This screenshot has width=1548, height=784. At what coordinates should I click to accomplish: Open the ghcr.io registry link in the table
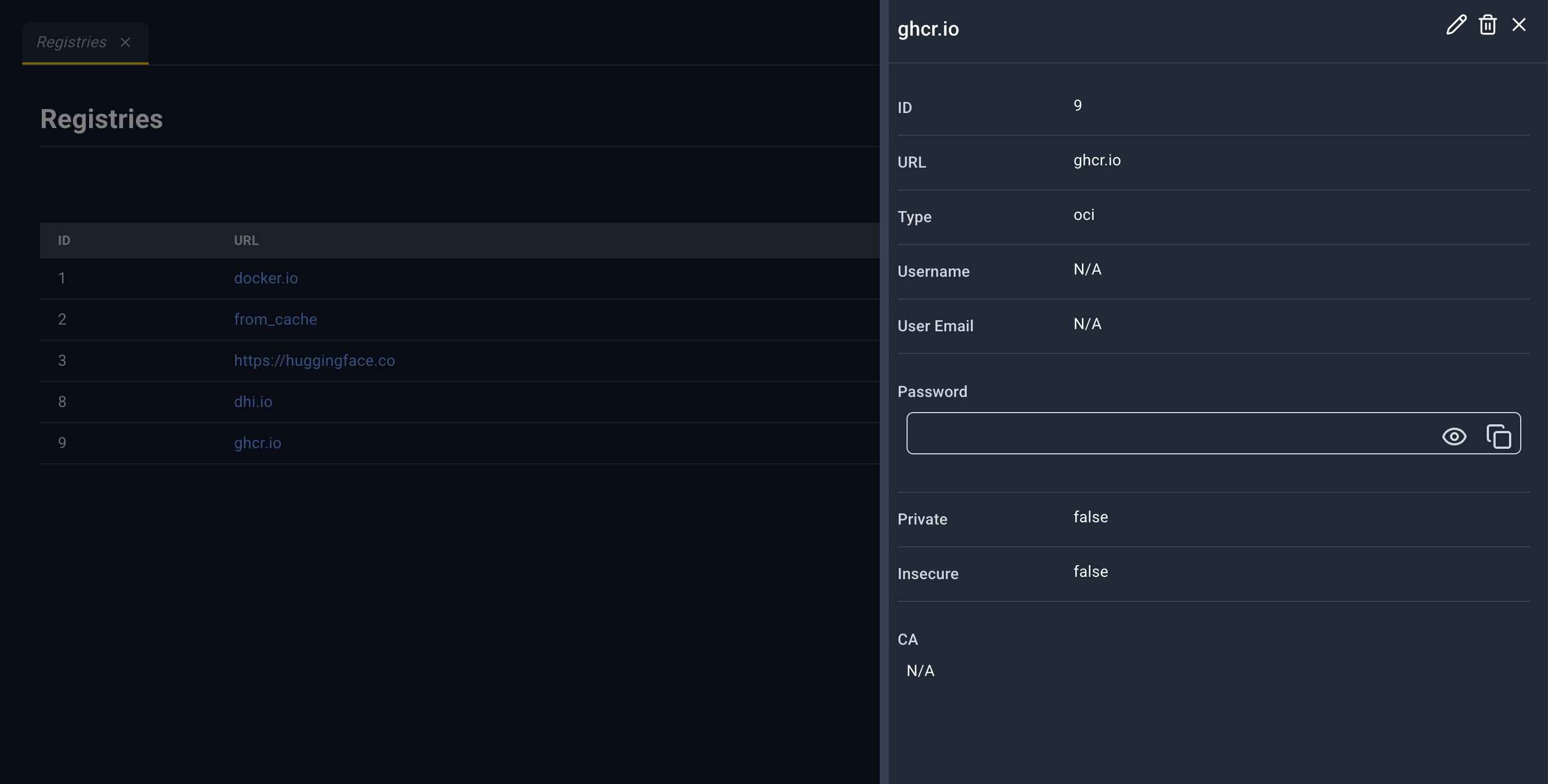coord(257,443)
